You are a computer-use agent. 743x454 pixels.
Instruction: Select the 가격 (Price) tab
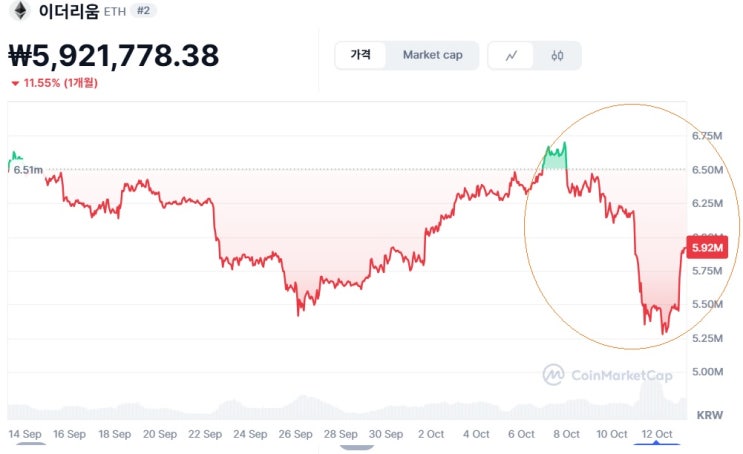[x=361, y=55]
